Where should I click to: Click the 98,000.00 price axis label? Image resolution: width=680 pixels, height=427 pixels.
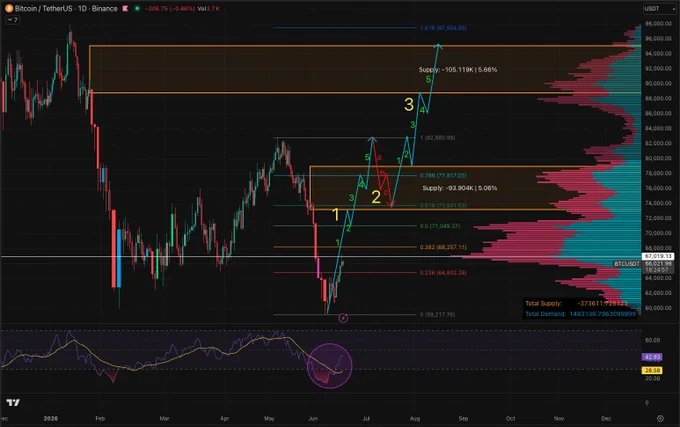coord(658,23)
